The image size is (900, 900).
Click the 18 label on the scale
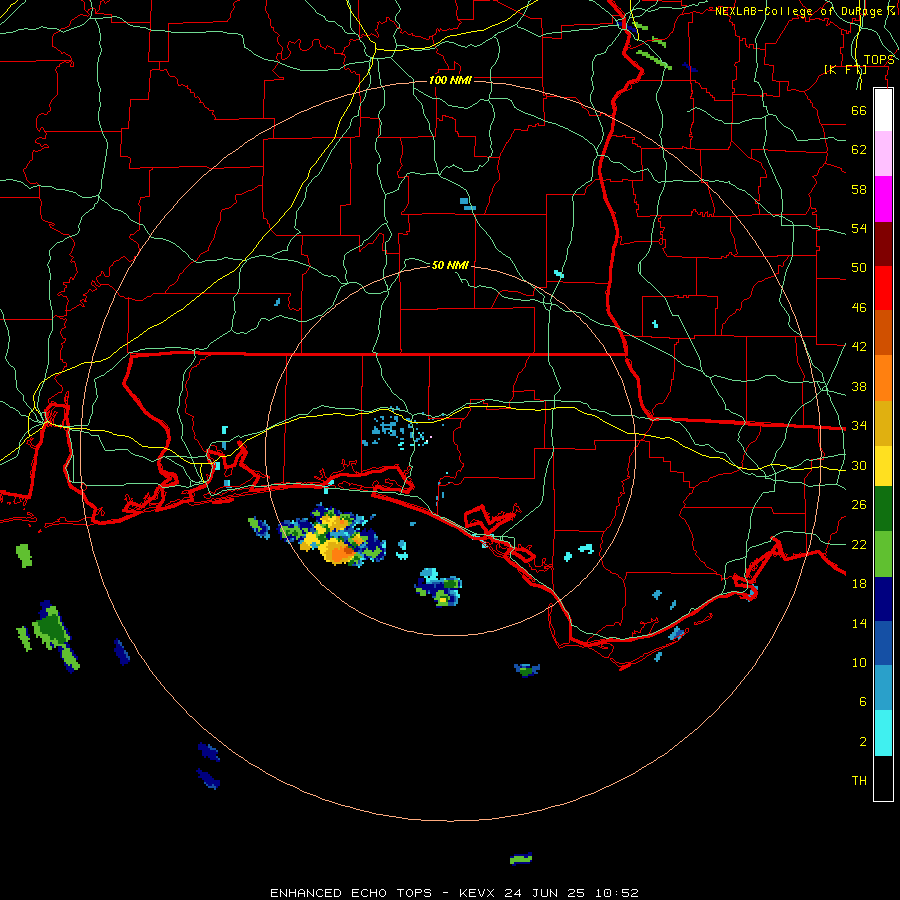click(x=859, y=584)
